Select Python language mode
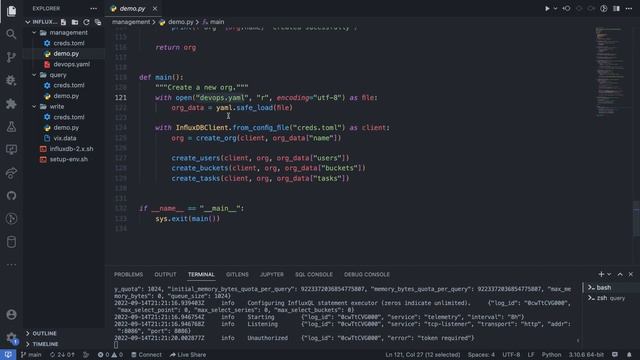640x360 pixels. (x=551, y=355)
